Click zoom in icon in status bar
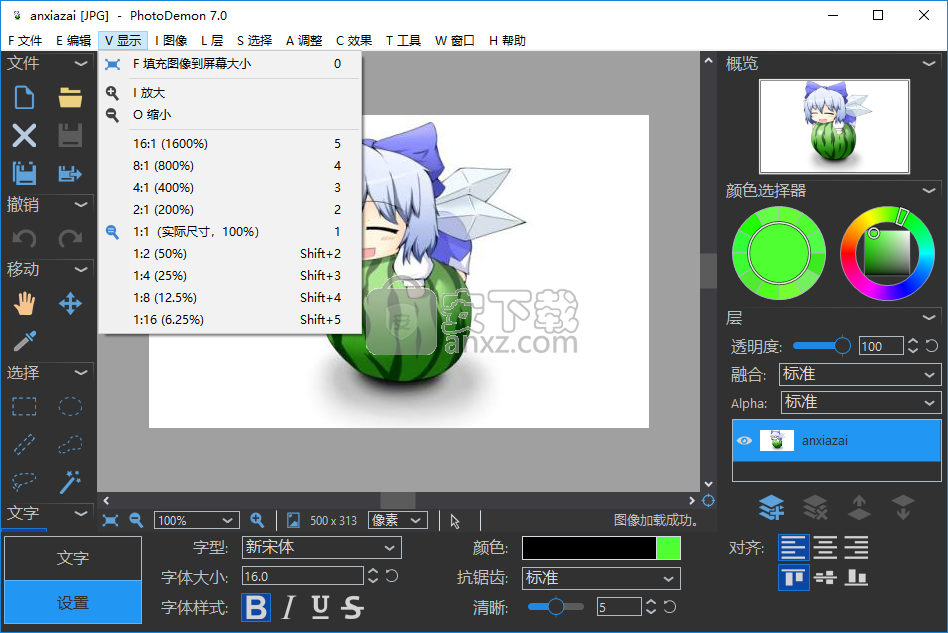The height and width of the screenshot is (633, 948). point(257,521)
